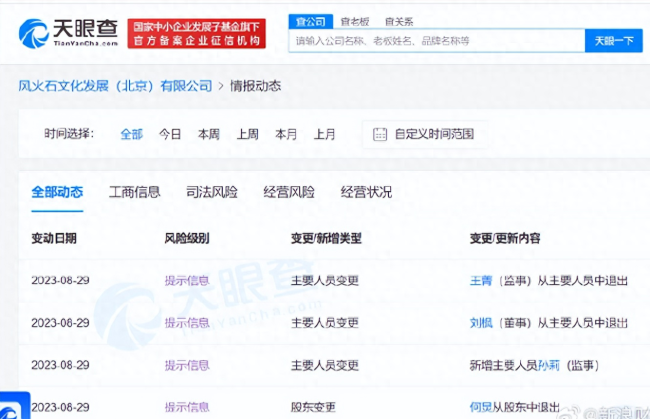Open the 何炅 shareholder link
This screenshot has width=650, height=419.
(481, 407)
